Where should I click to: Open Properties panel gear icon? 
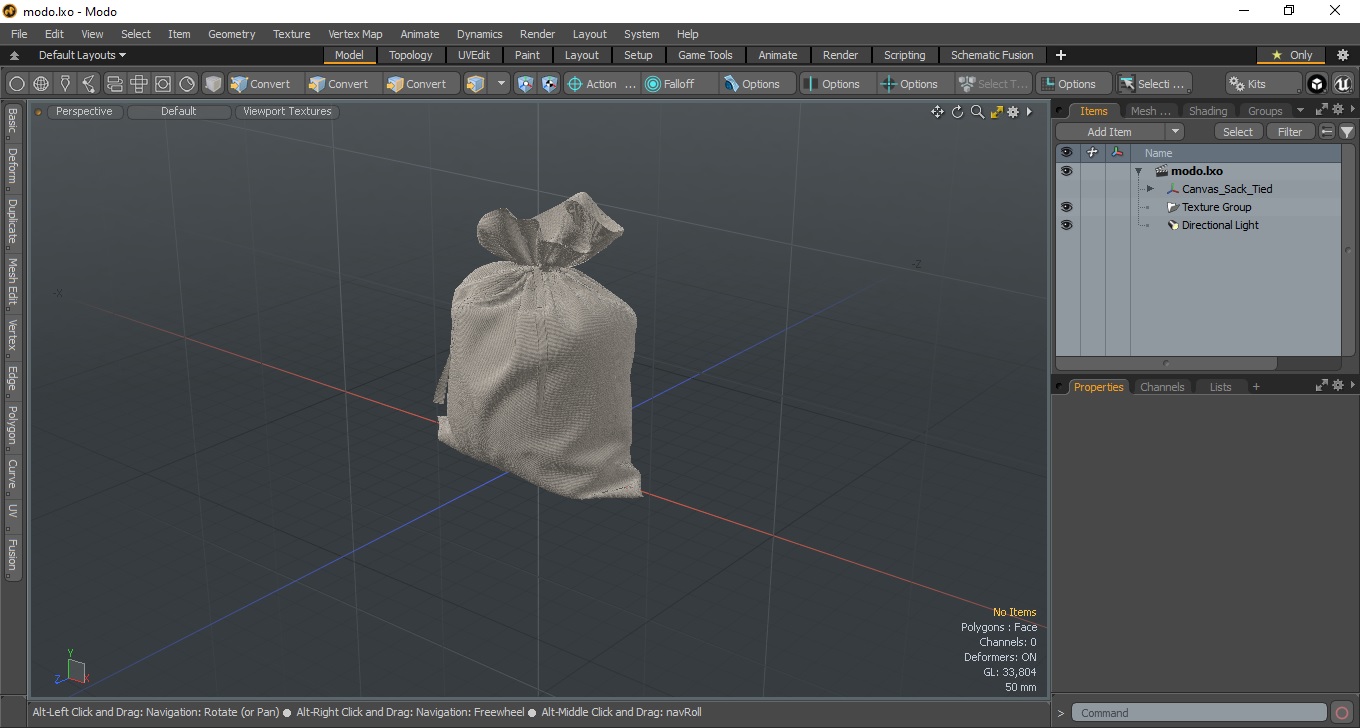pos(1337,386)
